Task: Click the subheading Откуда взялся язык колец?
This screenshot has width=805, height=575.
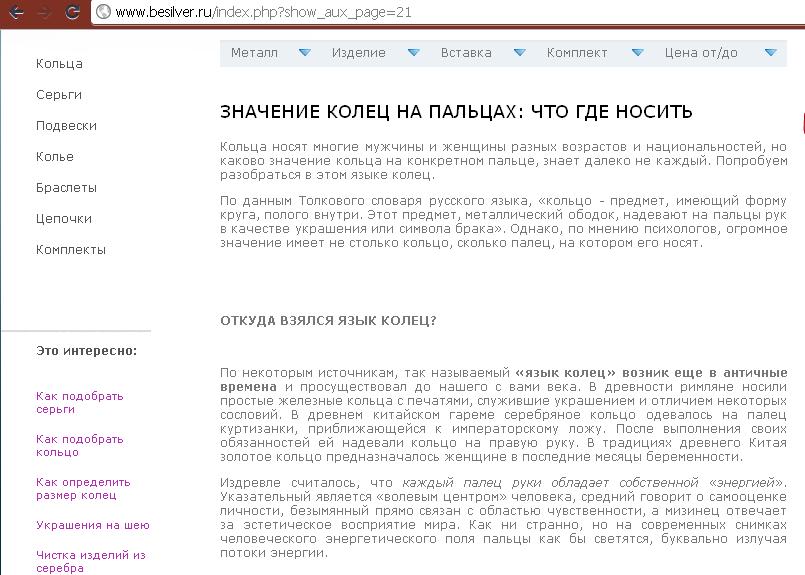Action: click(328, 321)
